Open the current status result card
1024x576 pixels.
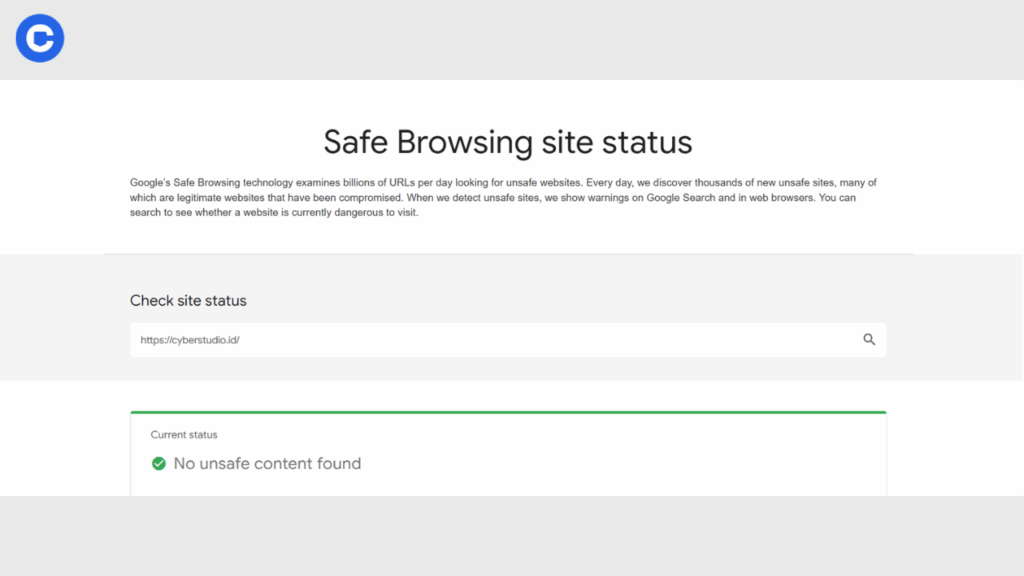coord(507,450)
